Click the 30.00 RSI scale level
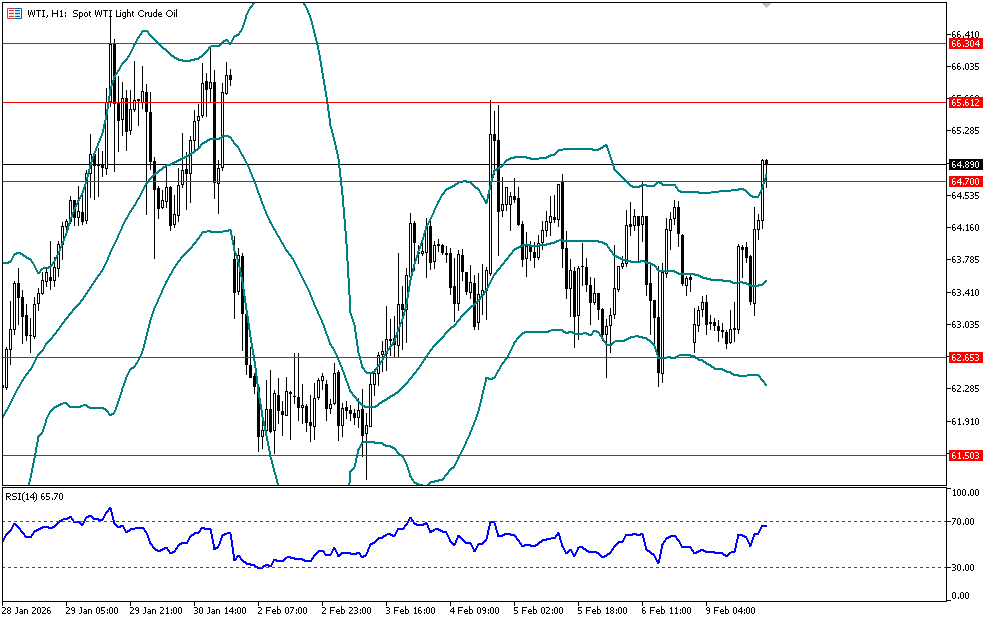Viewport: 994px width, 622px height. click(x=965, y=568)
